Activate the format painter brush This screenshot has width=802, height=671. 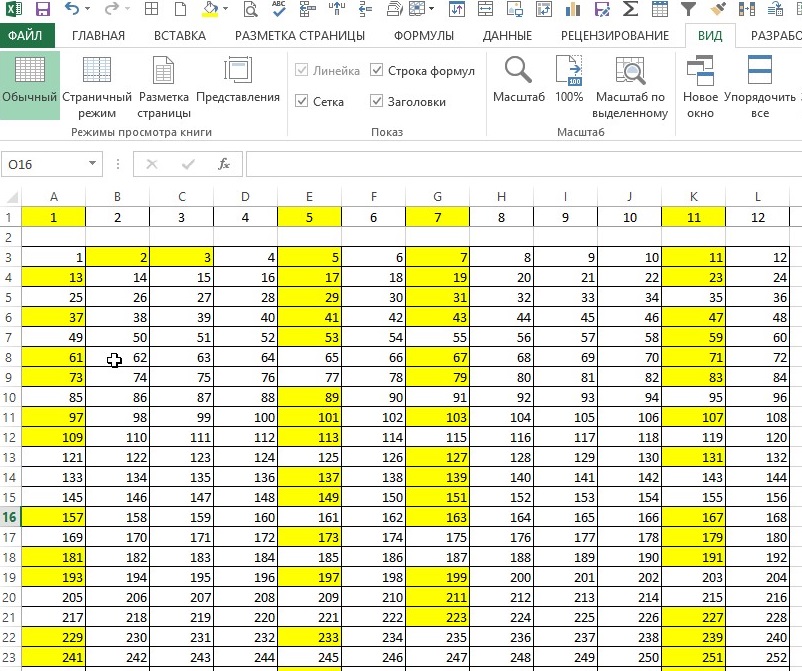[x=718, y=9]
